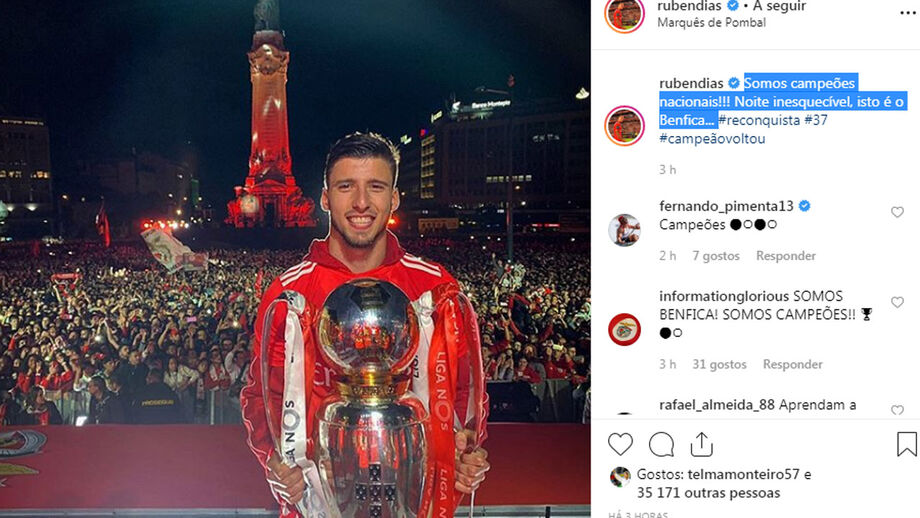Open comment bubble icon

(661, 445)
